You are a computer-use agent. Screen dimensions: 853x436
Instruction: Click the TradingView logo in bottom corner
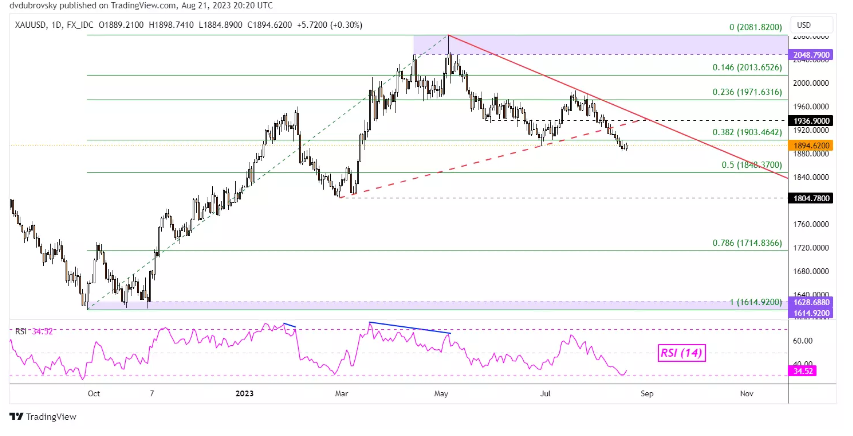pos(41,418)
